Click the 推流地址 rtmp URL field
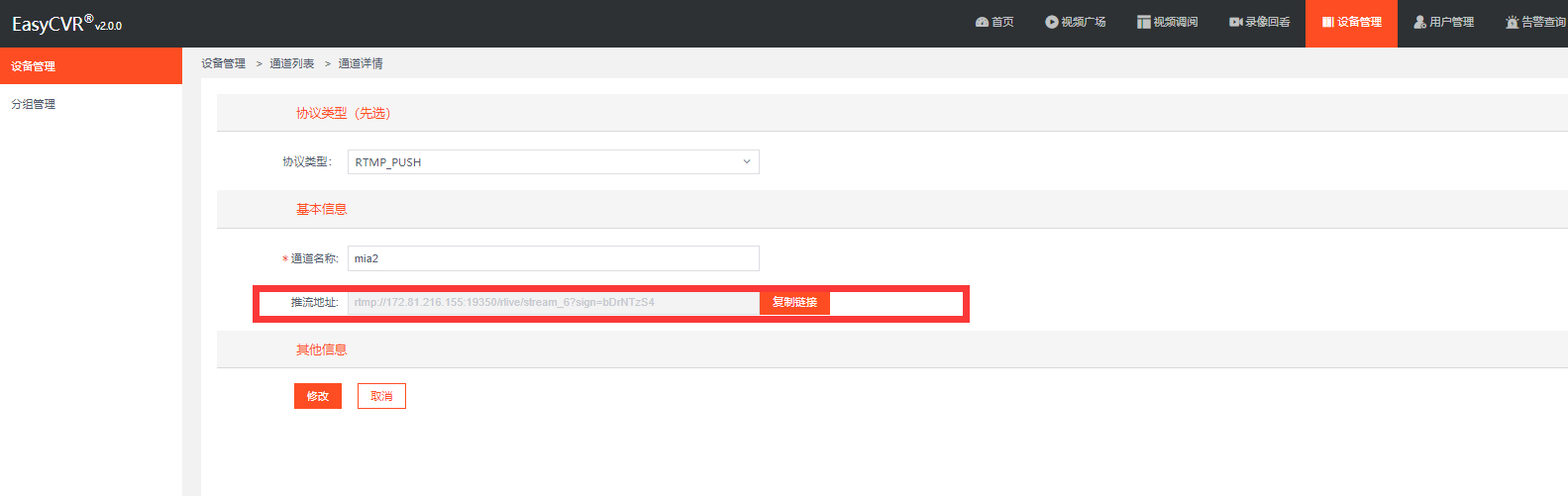Image resolution: width=1568 pixels, height=496 pixels. (x=553, y=303)
